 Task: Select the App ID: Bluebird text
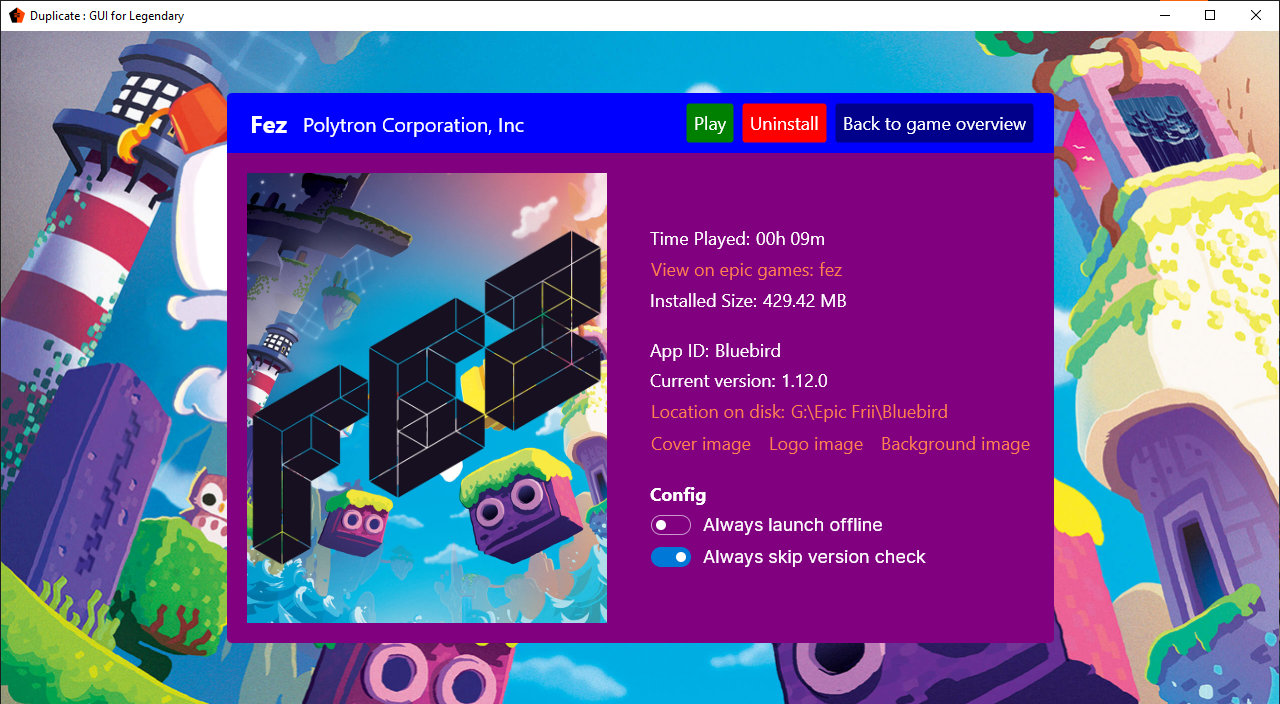coord(715,351)
